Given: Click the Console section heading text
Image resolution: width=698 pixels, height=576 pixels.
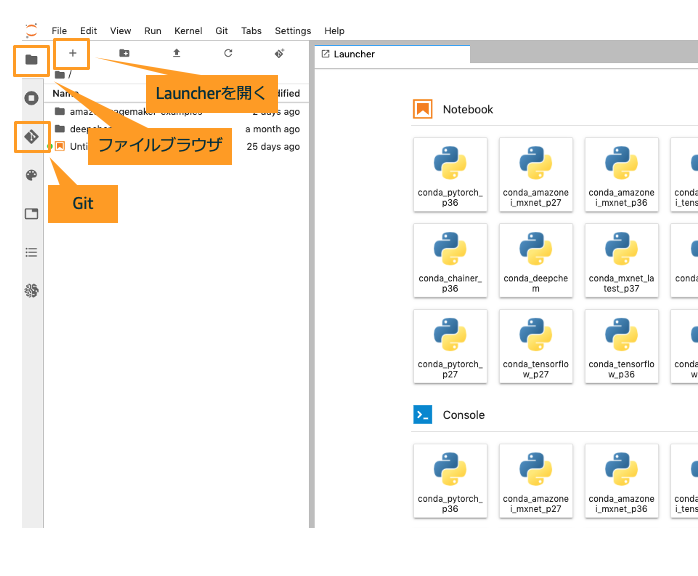Looking at the screenshot, I should click(x=463, y=415).
